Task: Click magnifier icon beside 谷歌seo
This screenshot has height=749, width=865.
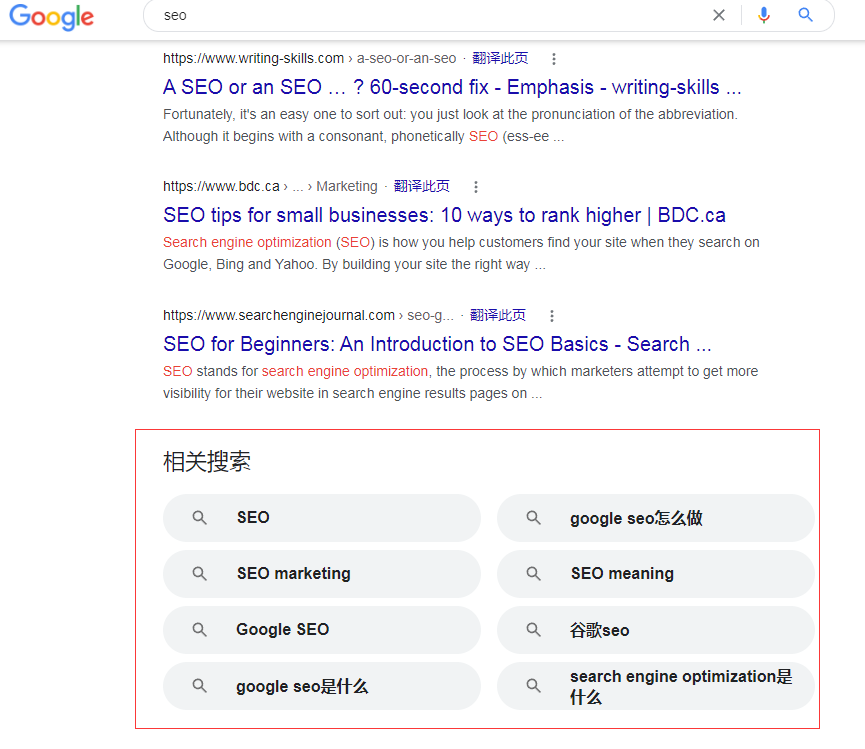Action: [x=533, y=630]
